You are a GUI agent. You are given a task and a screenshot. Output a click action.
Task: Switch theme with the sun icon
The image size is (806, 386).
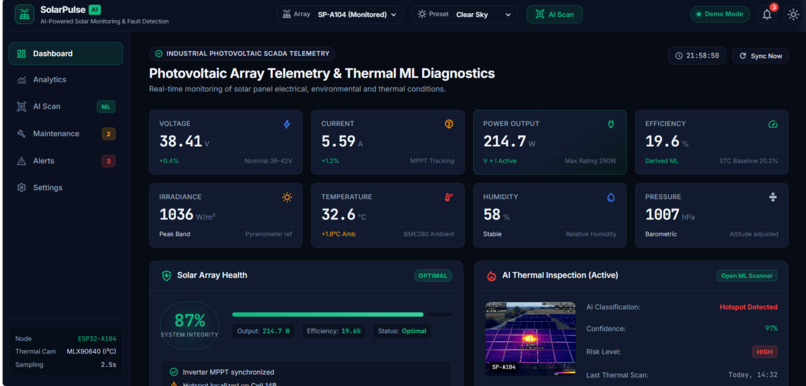pyautogui.click(x=793, y=14)
